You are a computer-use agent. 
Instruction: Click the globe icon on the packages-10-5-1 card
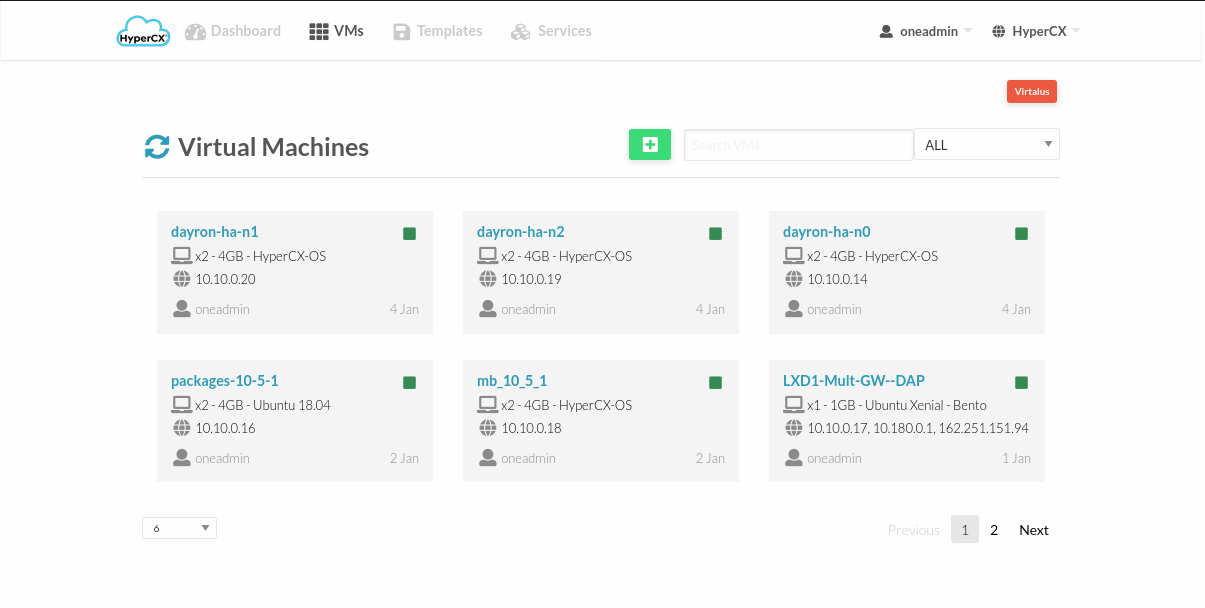click(x=181, y=428)
